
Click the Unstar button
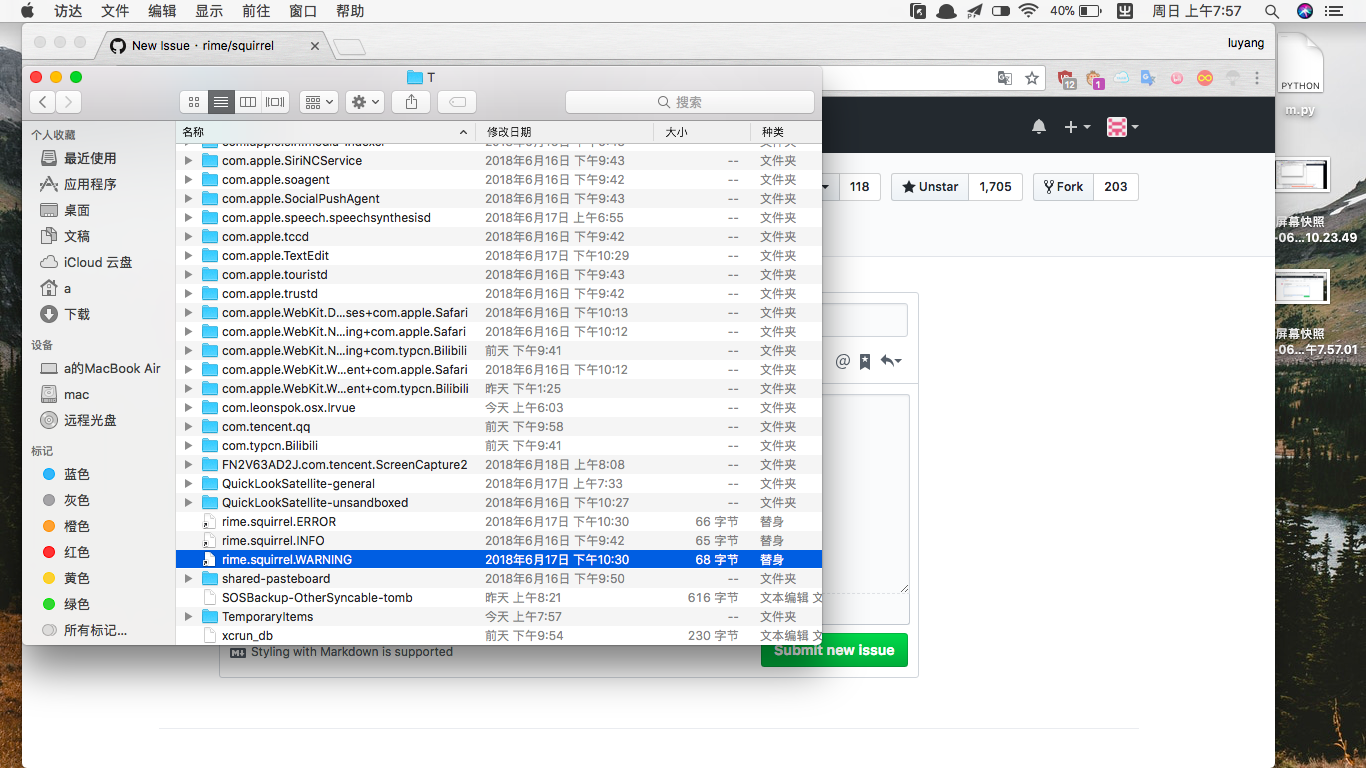click(930, 187)
